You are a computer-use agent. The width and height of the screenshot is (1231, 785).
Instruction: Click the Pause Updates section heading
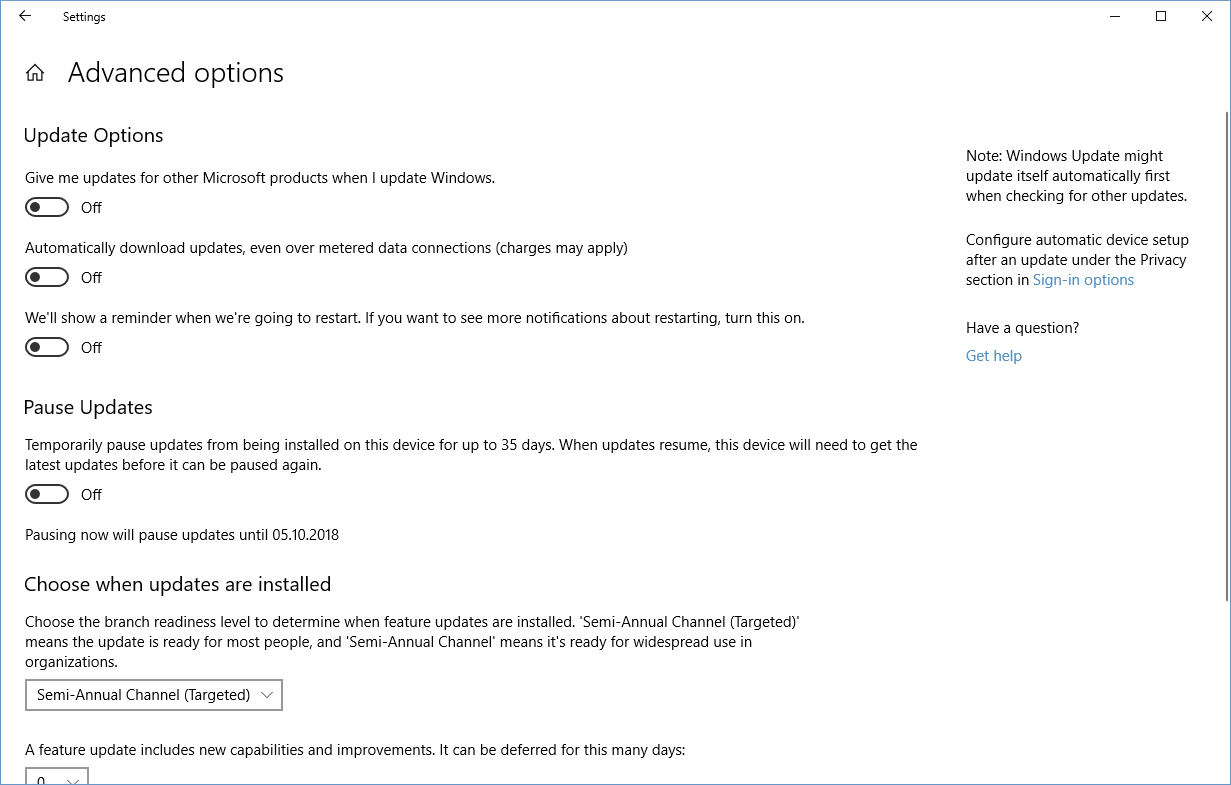tap(88, 408)
